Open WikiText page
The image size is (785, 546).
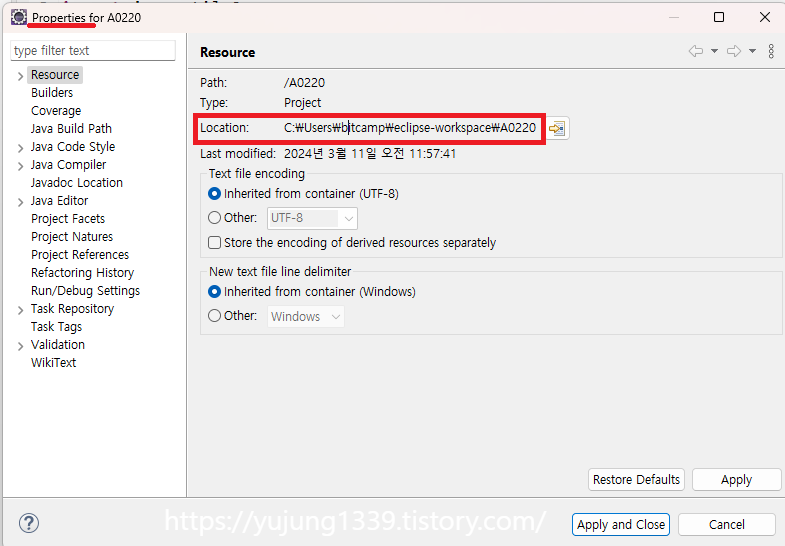(54, 363)
